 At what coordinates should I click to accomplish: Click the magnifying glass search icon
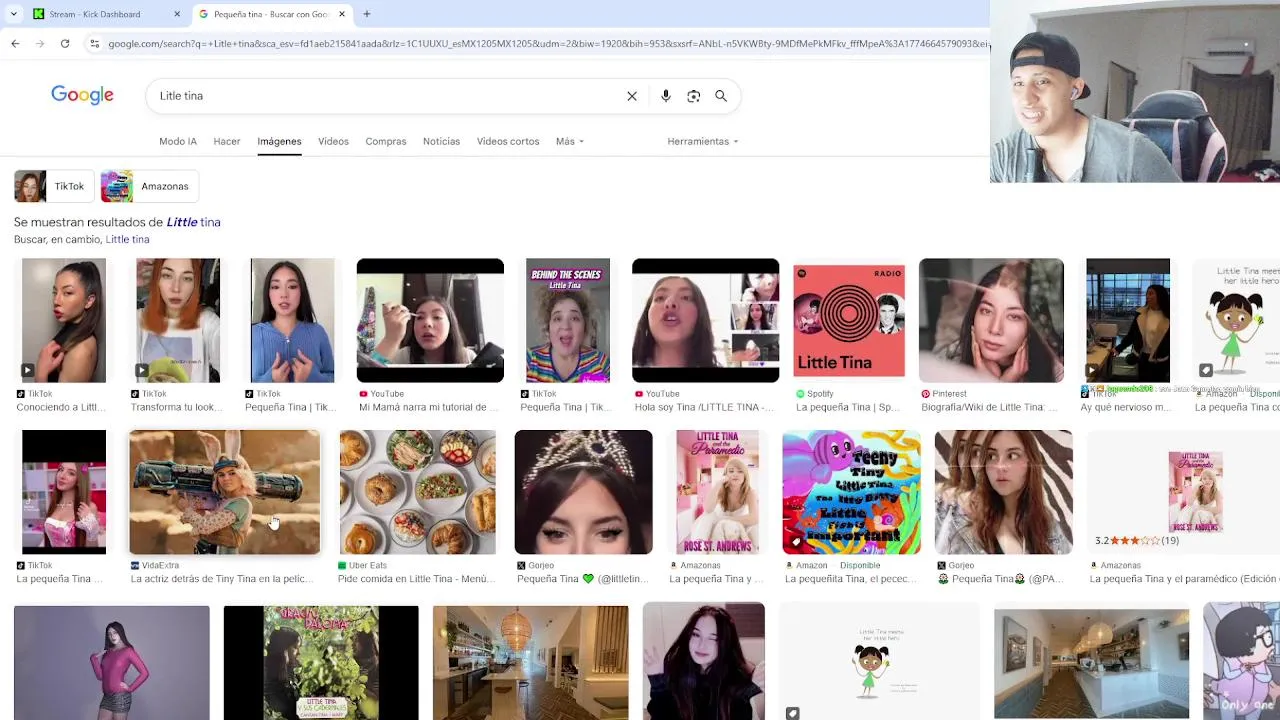721,96
